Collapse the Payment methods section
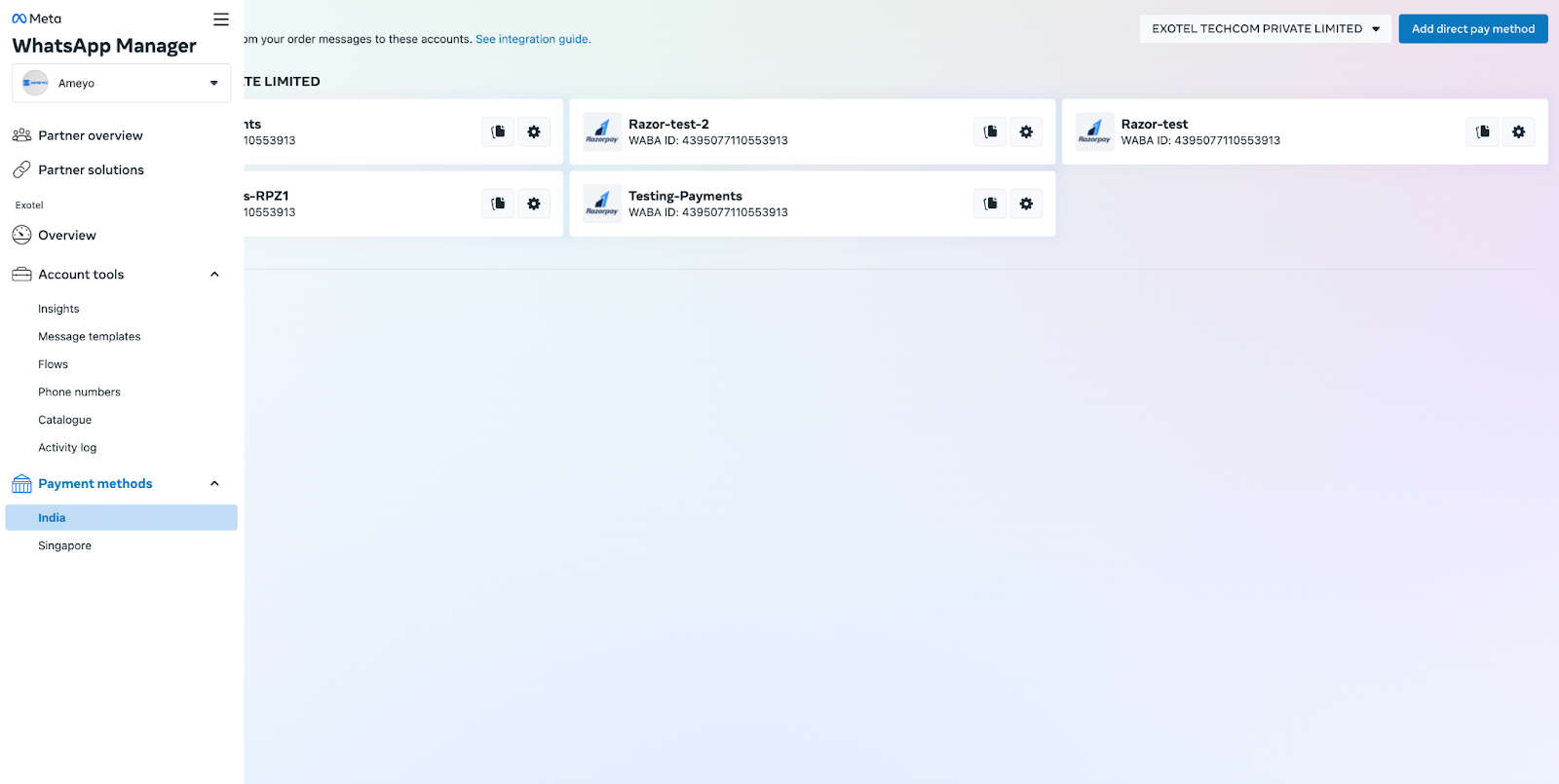1559x784 pixels. [214, 484]
